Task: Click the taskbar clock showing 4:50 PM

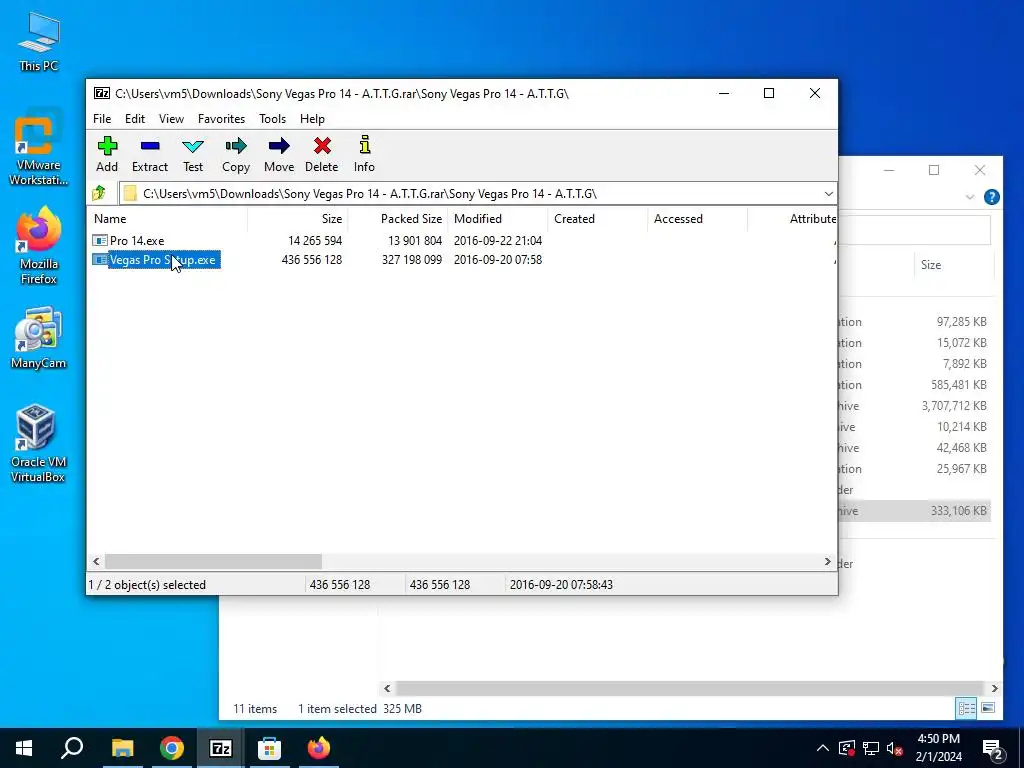Action: pyautogui.click(x=938, y=748)
